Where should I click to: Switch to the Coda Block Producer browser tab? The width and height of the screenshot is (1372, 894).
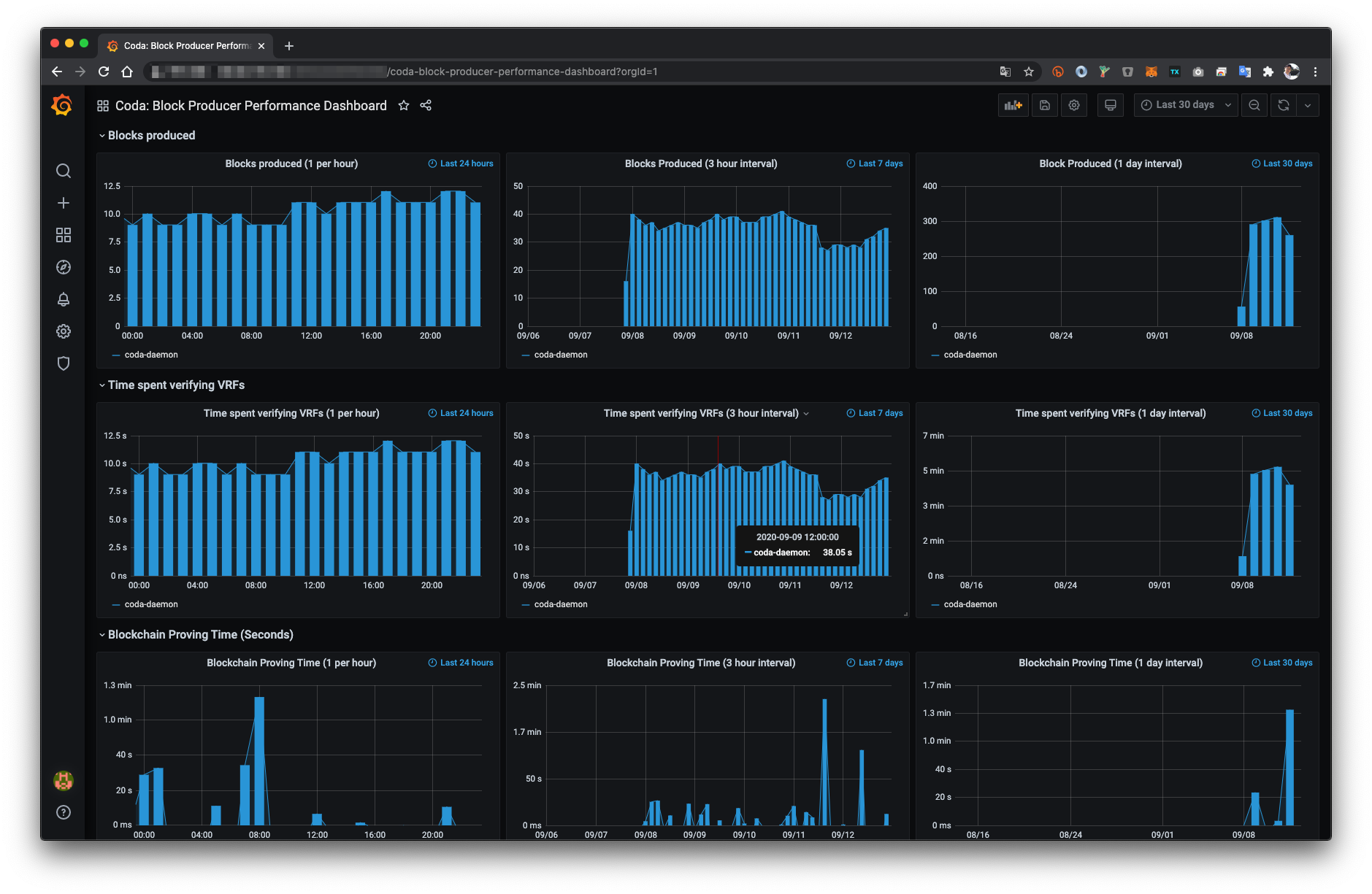186,45
